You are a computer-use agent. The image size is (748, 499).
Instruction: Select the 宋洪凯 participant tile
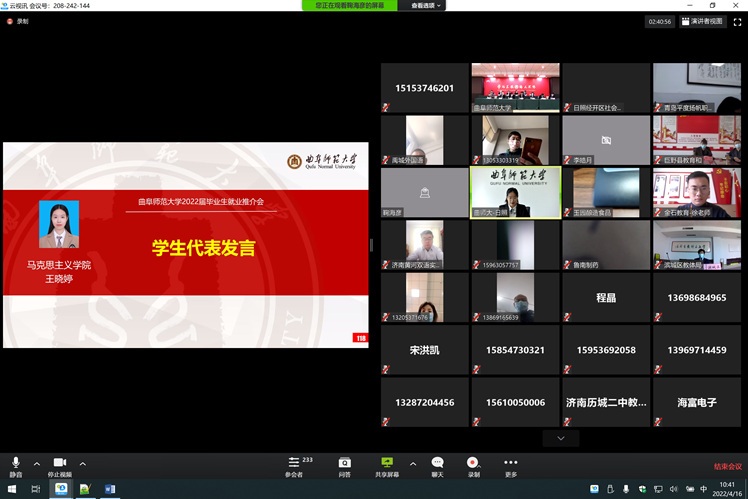pos(424,350)
